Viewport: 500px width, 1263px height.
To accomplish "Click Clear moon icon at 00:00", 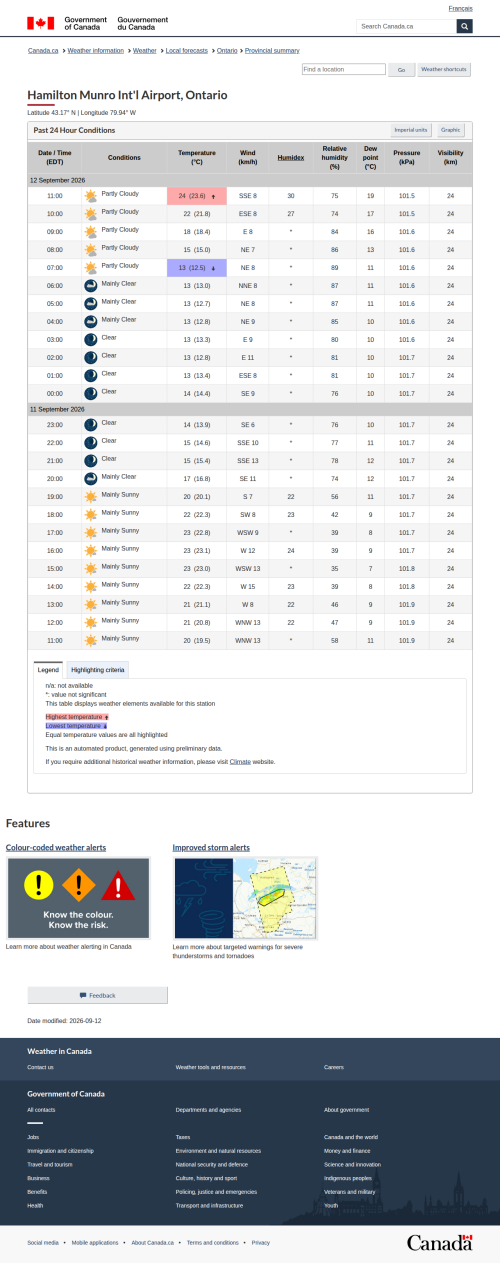I will (91, 393).
